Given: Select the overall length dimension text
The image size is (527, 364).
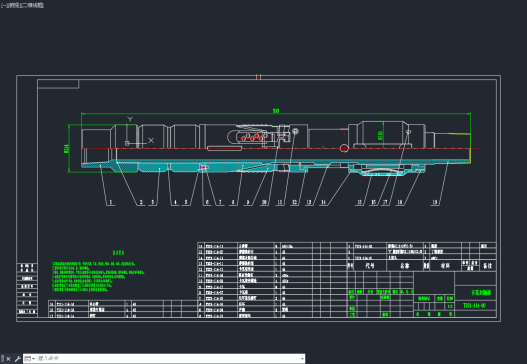Looking at the screenshot, I should 276,111.
